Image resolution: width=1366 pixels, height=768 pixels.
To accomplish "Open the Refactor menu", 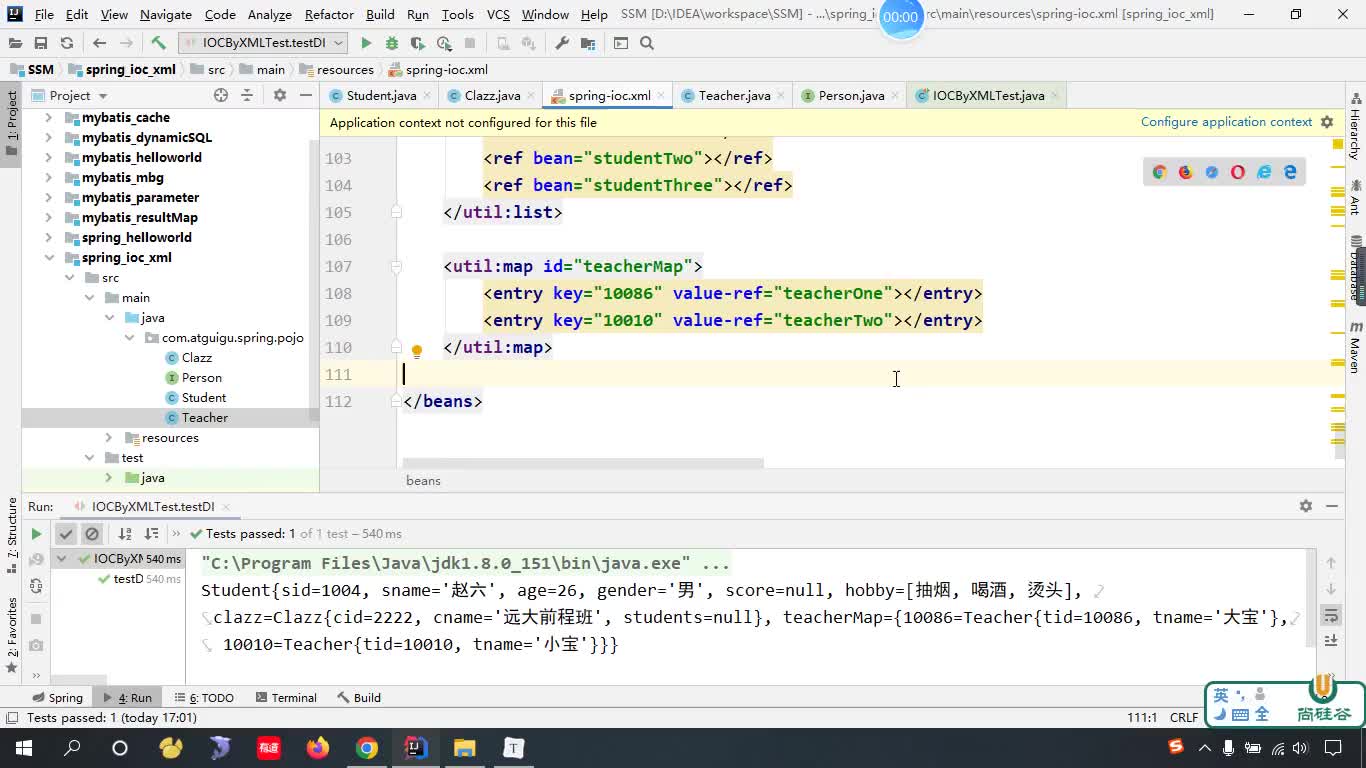I will pyautogui.click(x=329, y=14).
